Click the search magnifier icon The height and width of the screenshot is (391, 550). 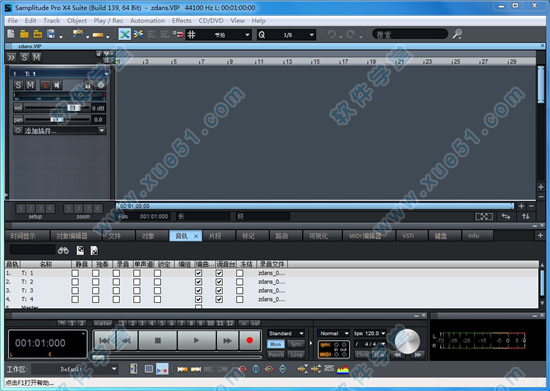point(457,34)
